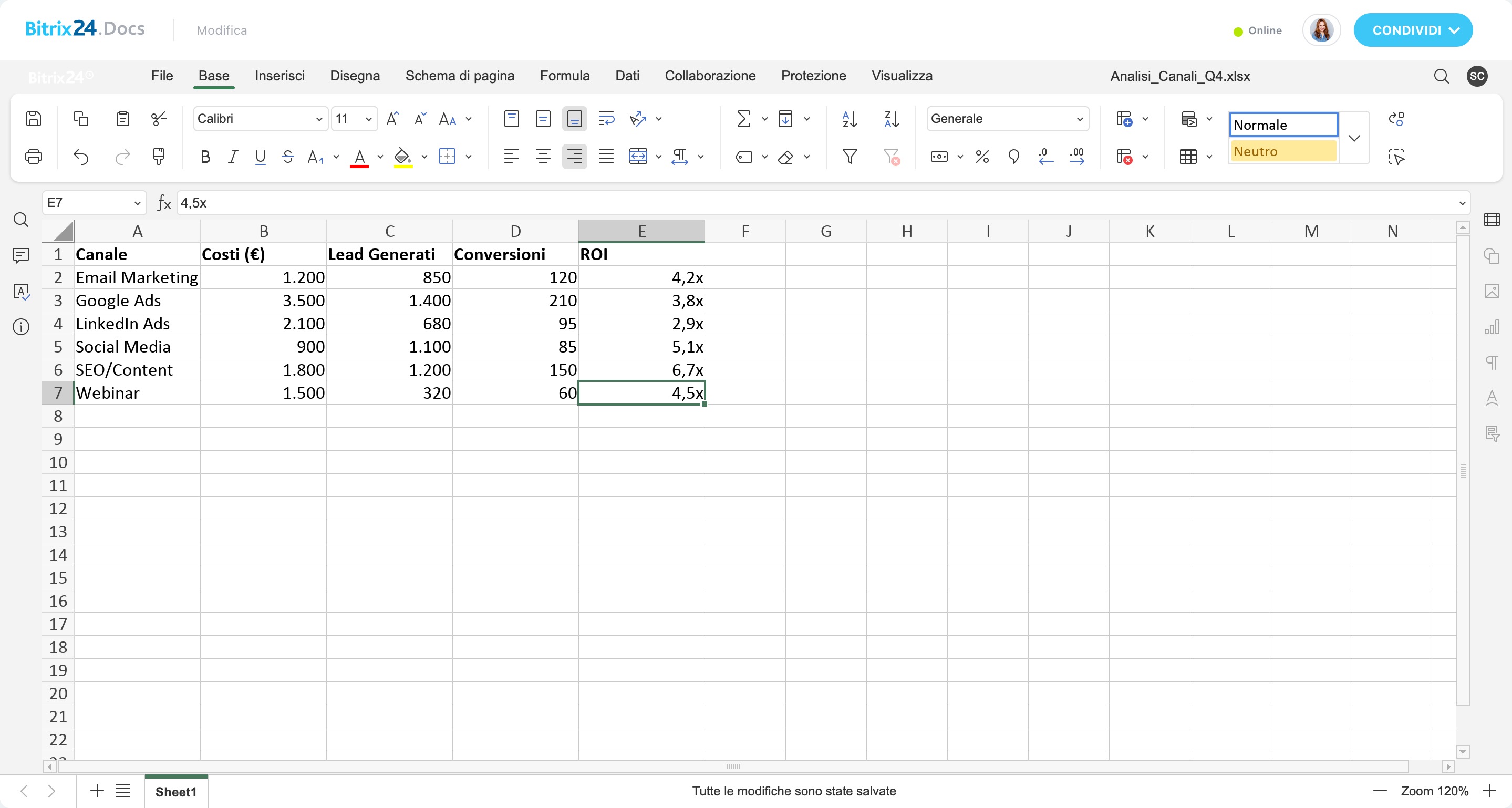
Task: Open the Comments sidebar icon
Action: (21, 255)
